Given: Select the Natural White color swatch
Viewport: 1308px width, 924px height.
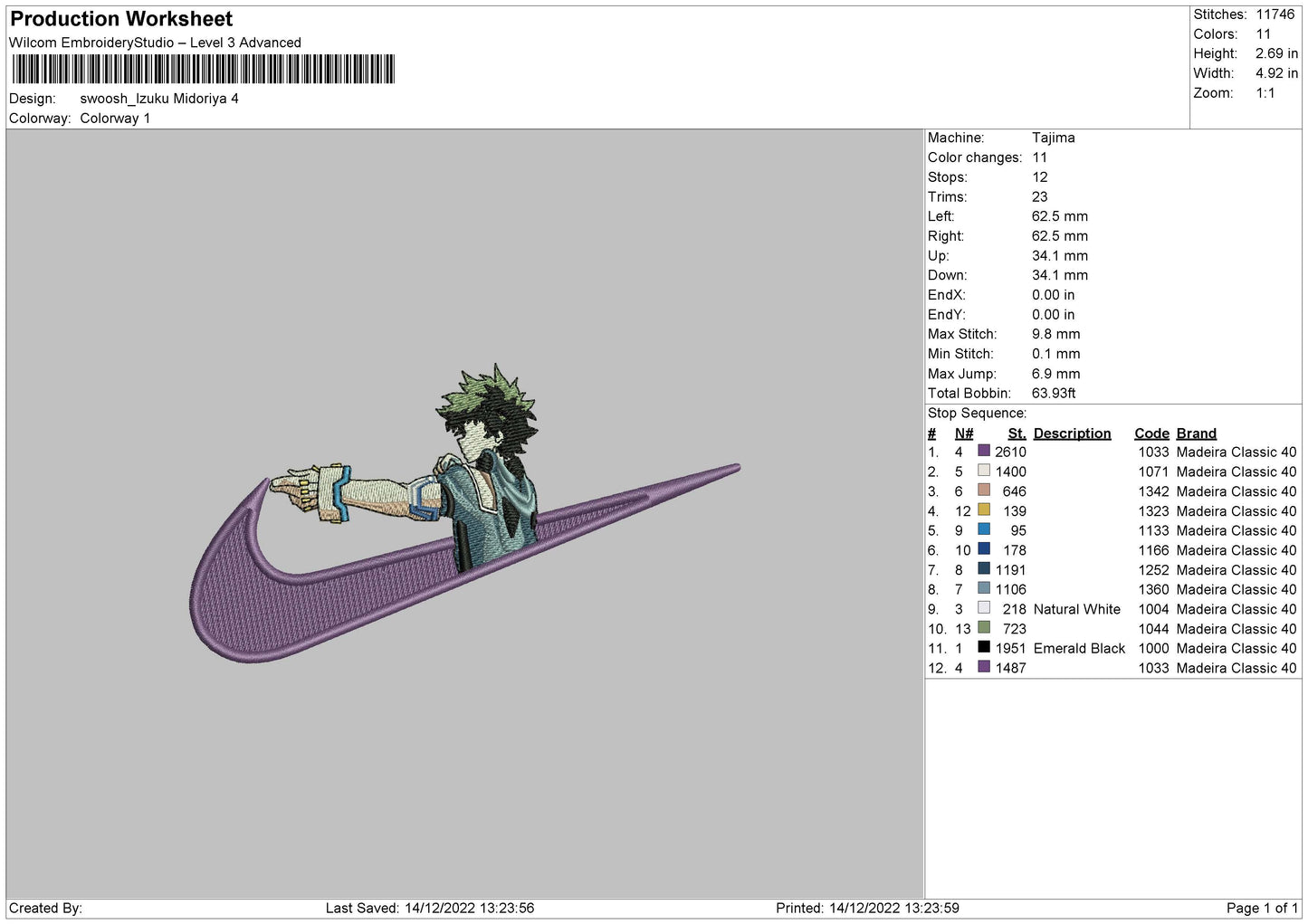Looking at the screenshot, I should (983, 608).
